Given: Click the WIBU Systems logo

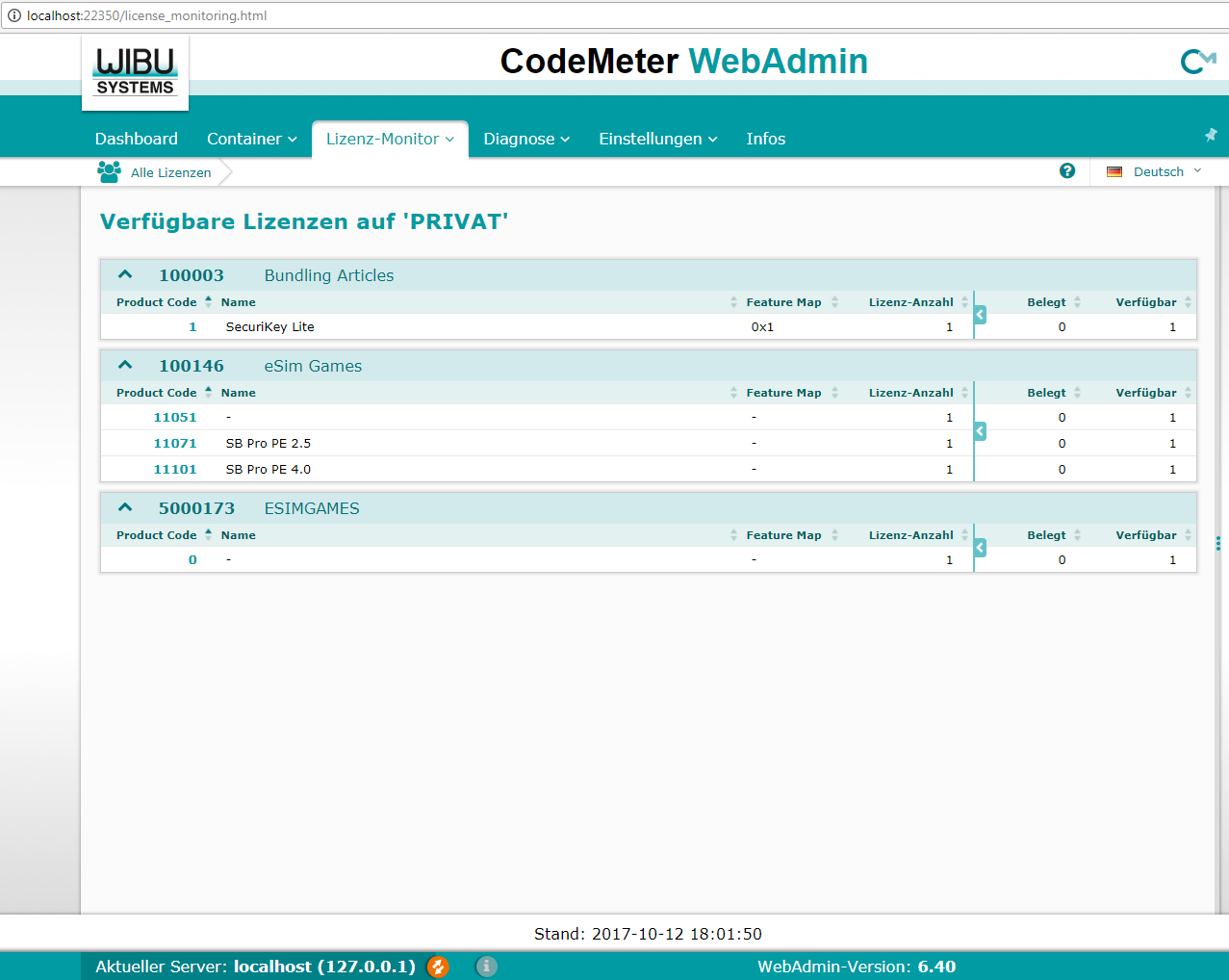Looking at the screenshot, I should 135,72.
